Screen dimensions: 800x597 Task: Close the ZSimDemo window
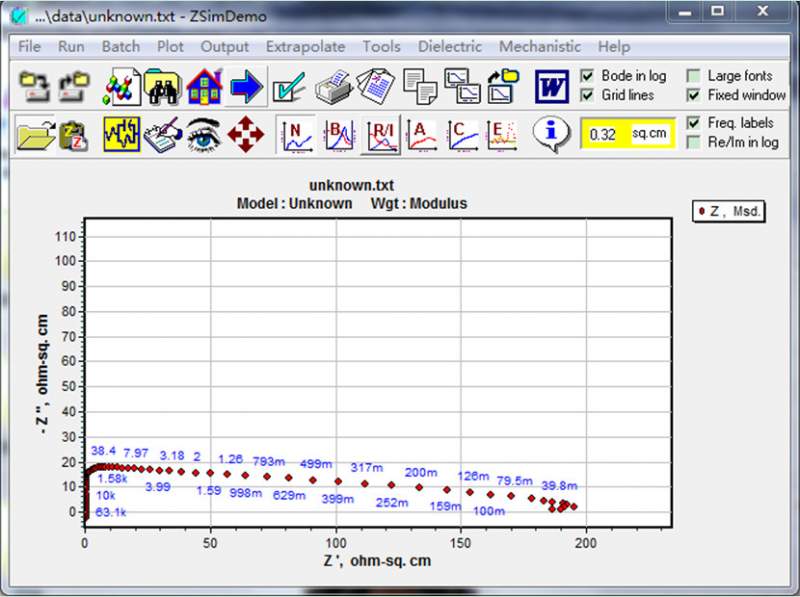(762, 11)
